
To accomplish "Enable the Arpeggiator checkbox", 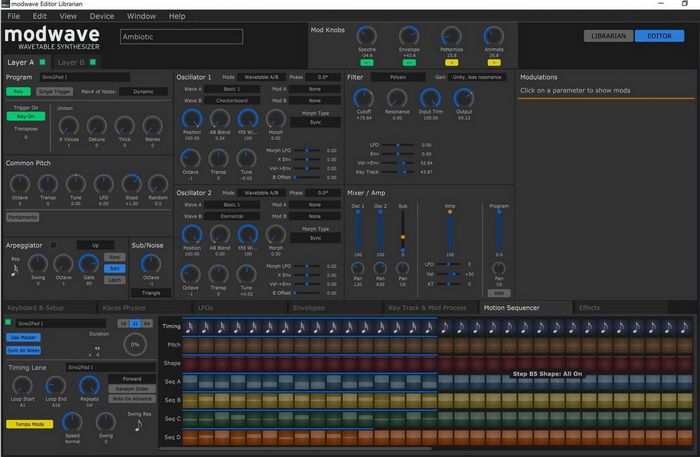I will (x=54, y=245).
